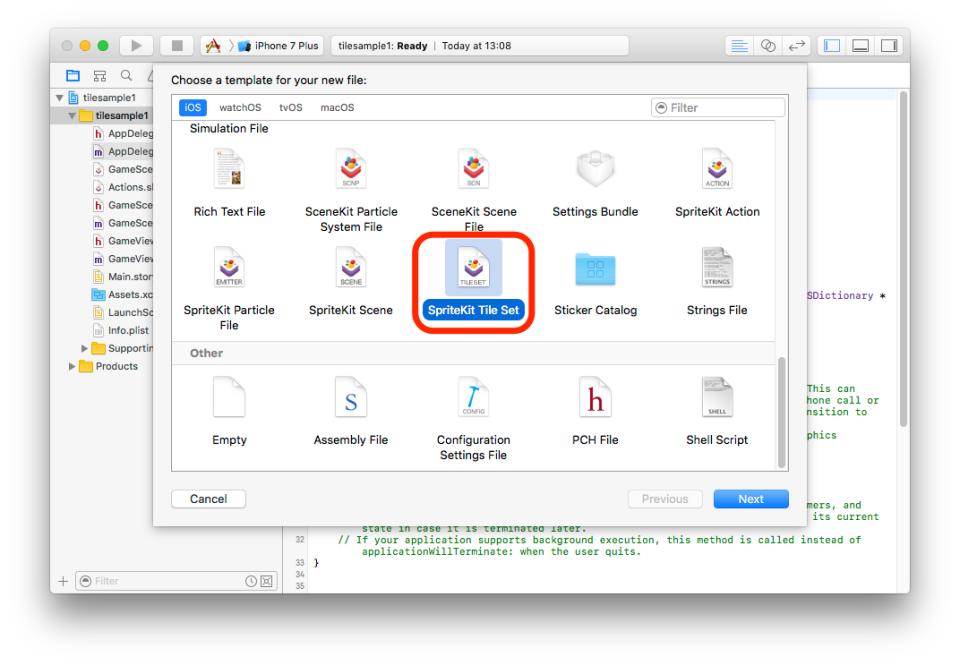Switch to the watchOS template tab
Screen dimensions: 960x665
(x=240, y=108)
